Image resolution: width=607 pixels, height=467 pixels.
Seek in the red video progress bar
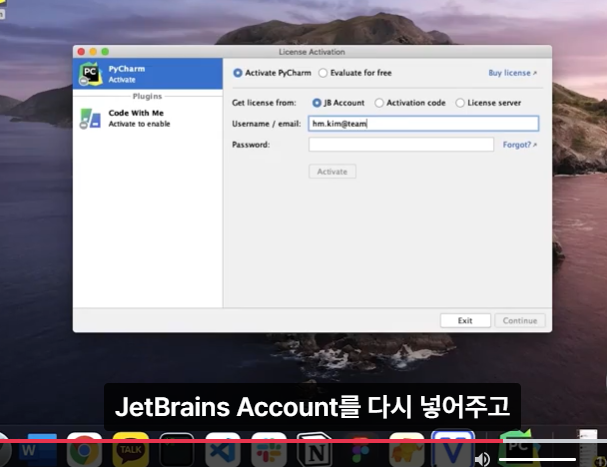(x=304, y=441)
